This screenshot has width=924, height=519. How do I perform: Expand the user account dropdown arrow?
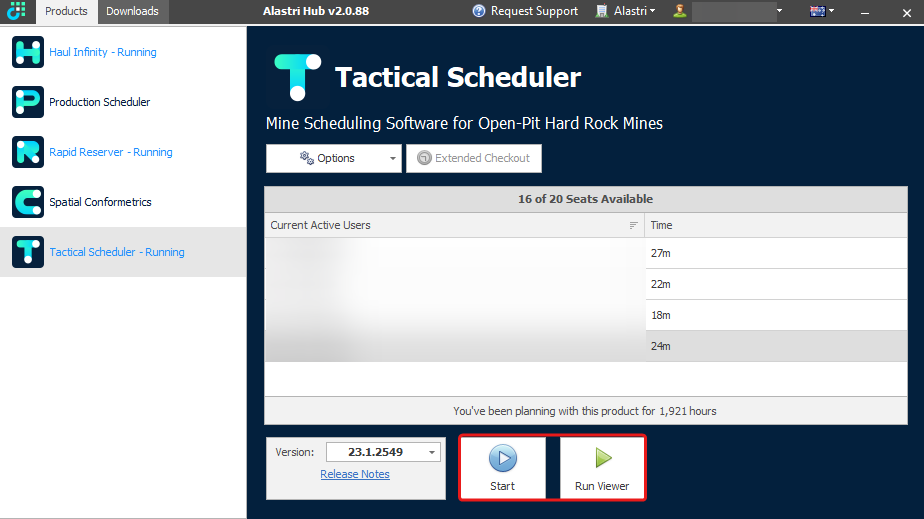pos(780,11)
